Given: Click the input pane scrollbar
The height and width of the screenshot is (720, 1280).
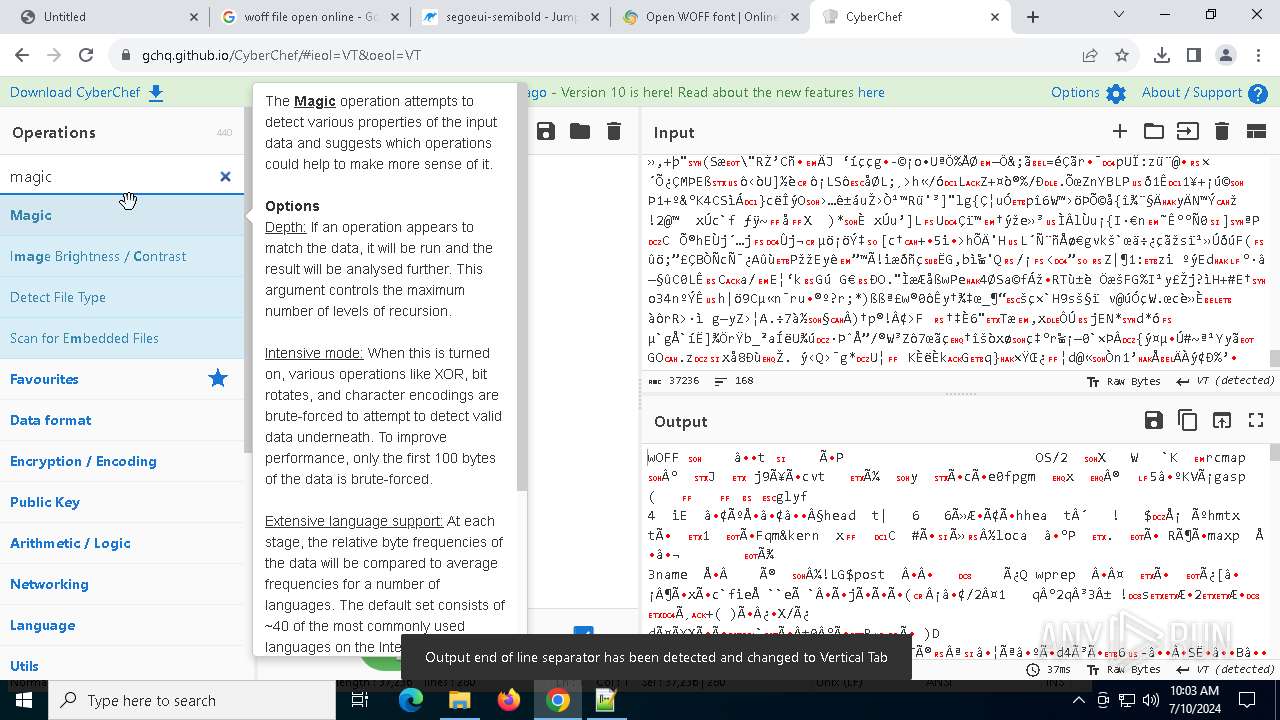Looking at the screenshot, I should (x=1274, y=358).
